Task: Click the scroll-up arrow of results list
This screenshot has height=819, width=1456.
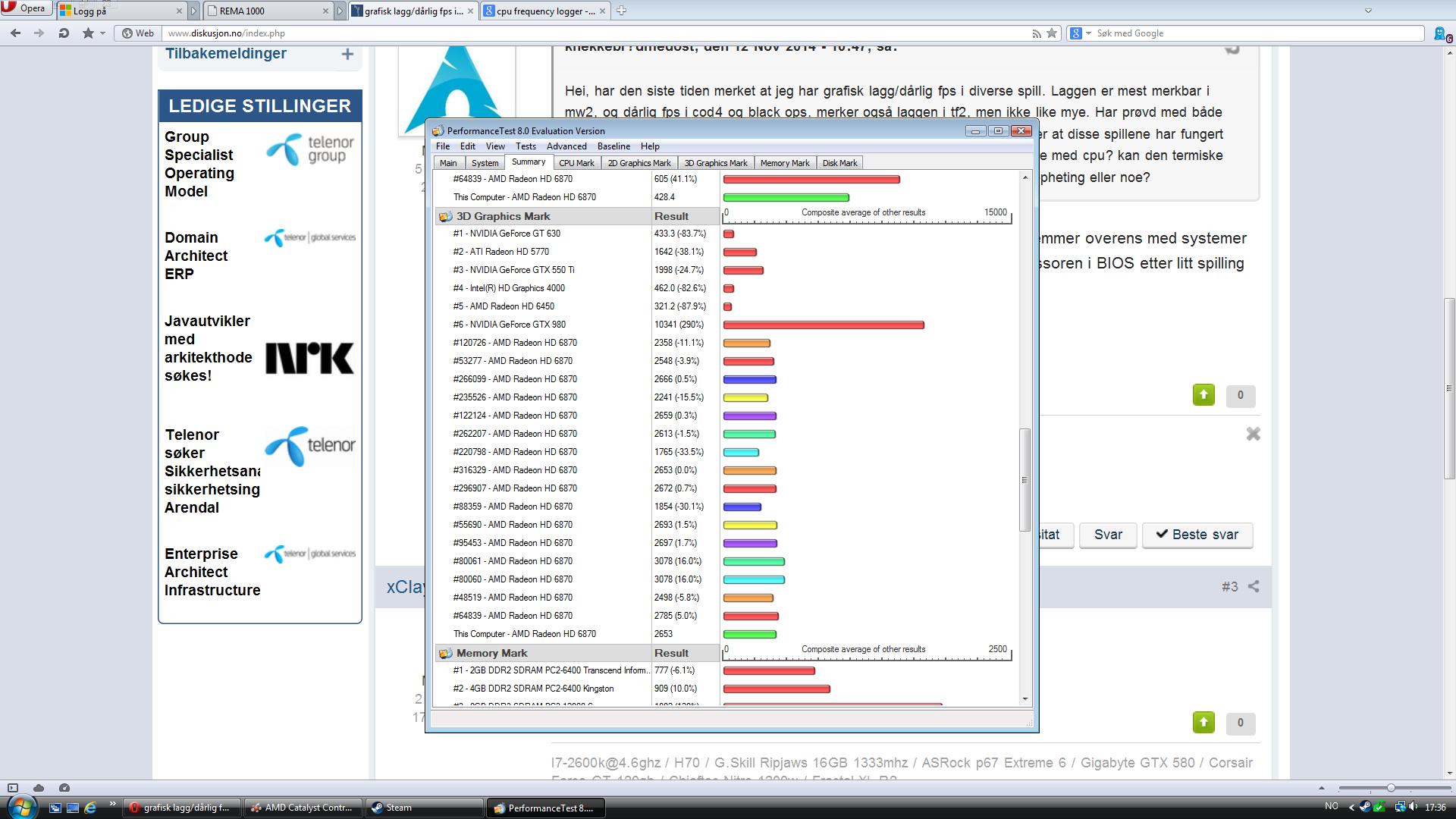Action: pos(1025,177)
